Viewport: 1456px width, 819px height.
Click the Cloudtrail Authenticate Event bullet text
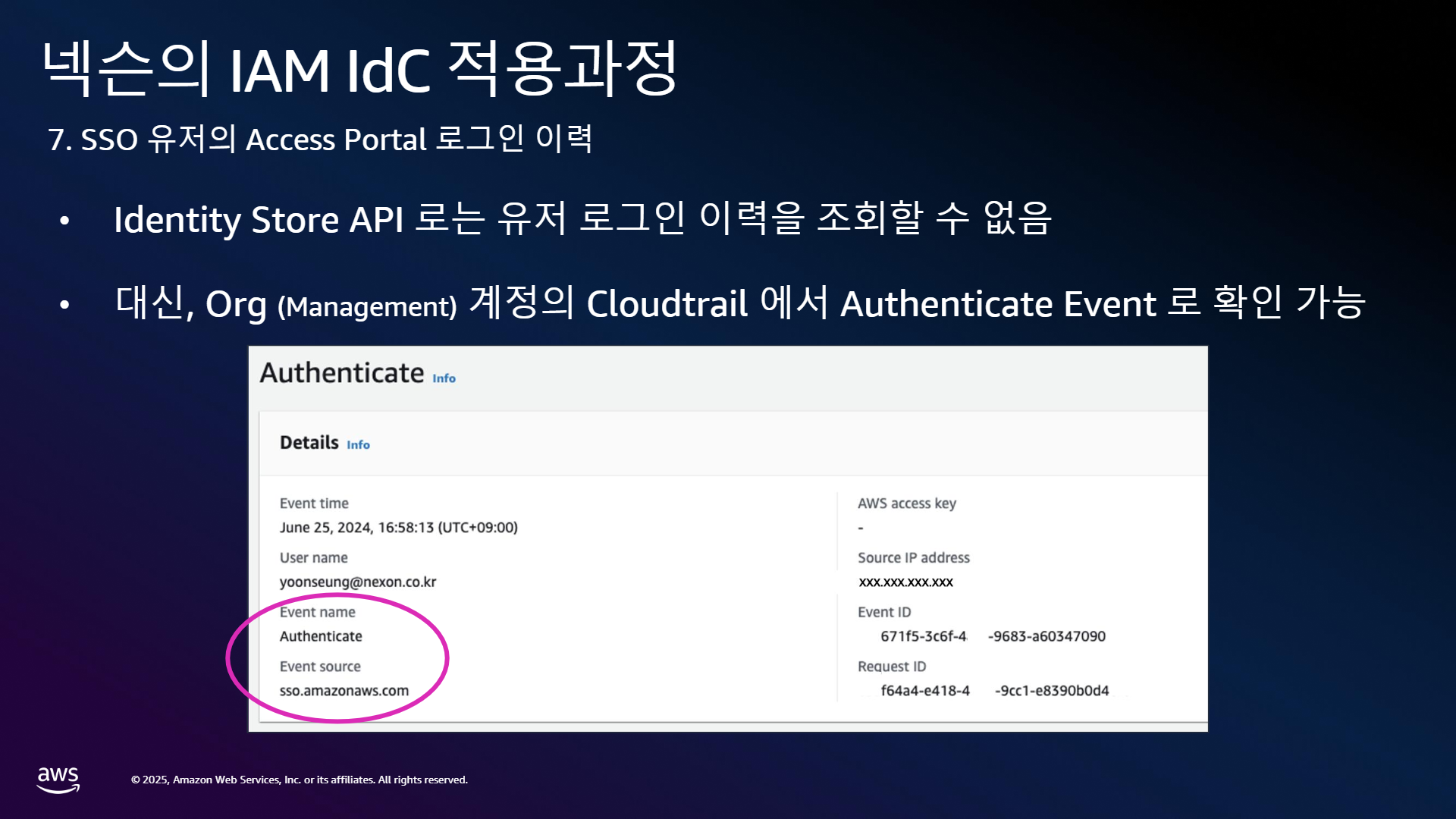740,303
